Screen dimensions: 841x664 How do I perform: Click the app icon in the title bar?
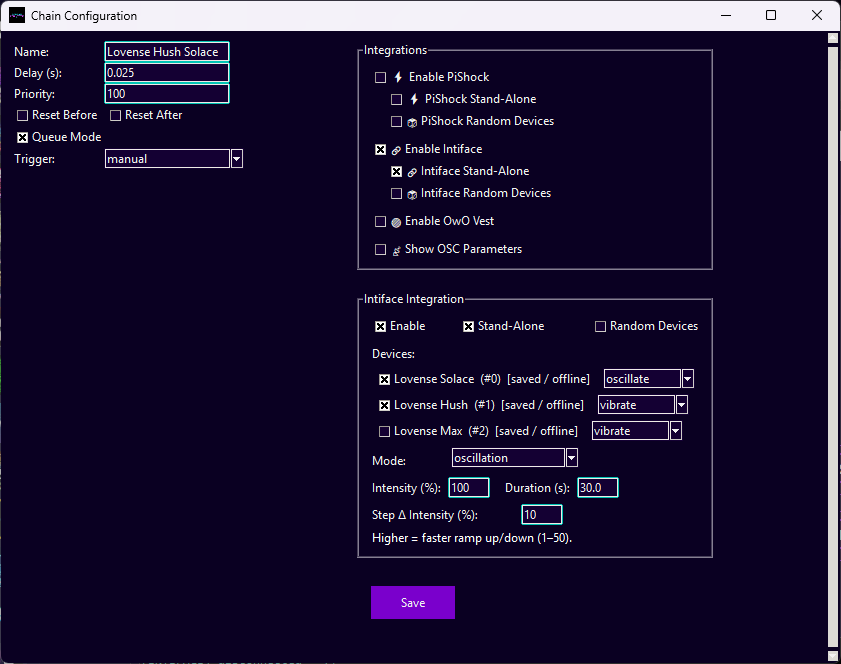pos(17,16)
